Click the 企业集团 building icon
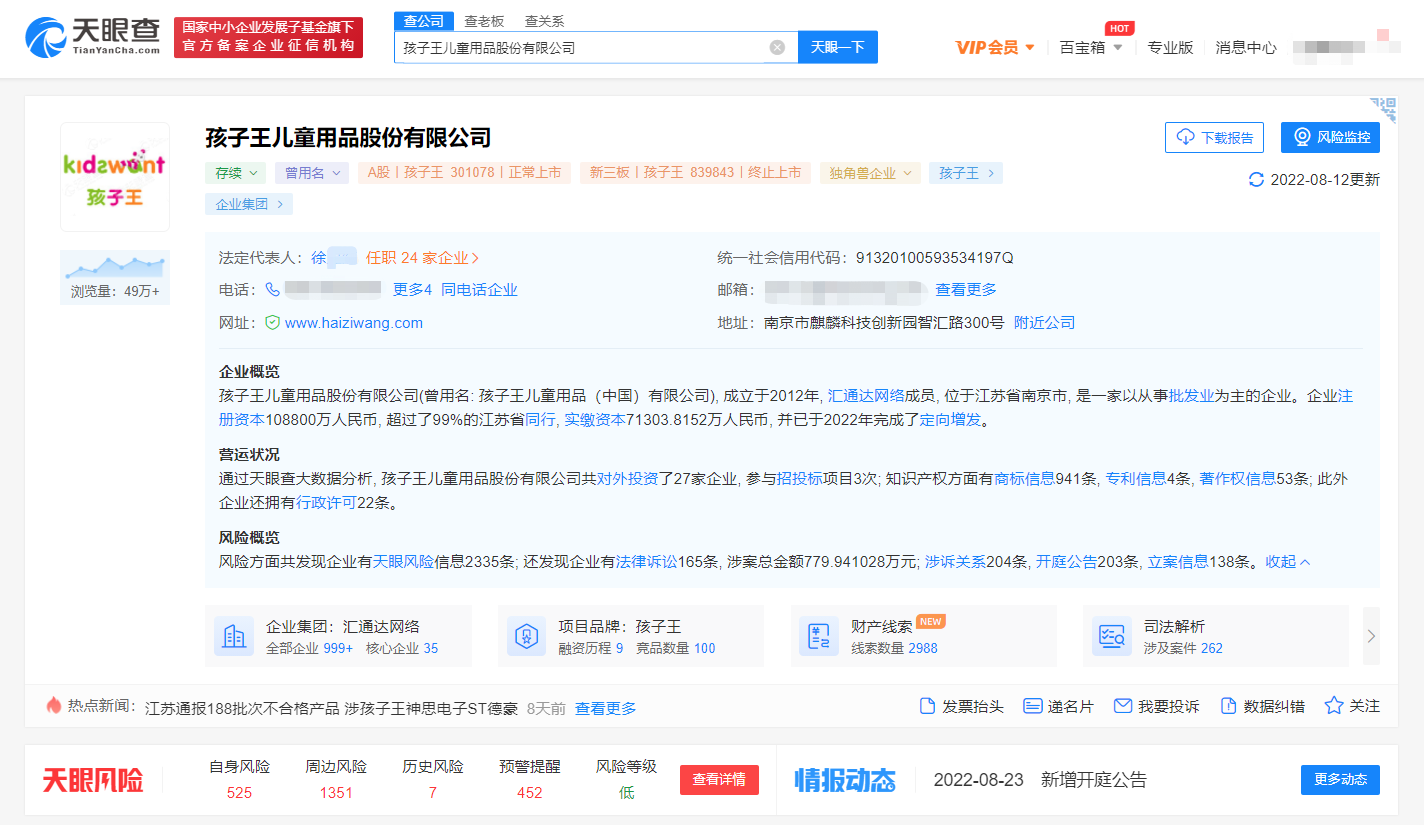This screenshot has width=1424, height=825. click(234, 637)
